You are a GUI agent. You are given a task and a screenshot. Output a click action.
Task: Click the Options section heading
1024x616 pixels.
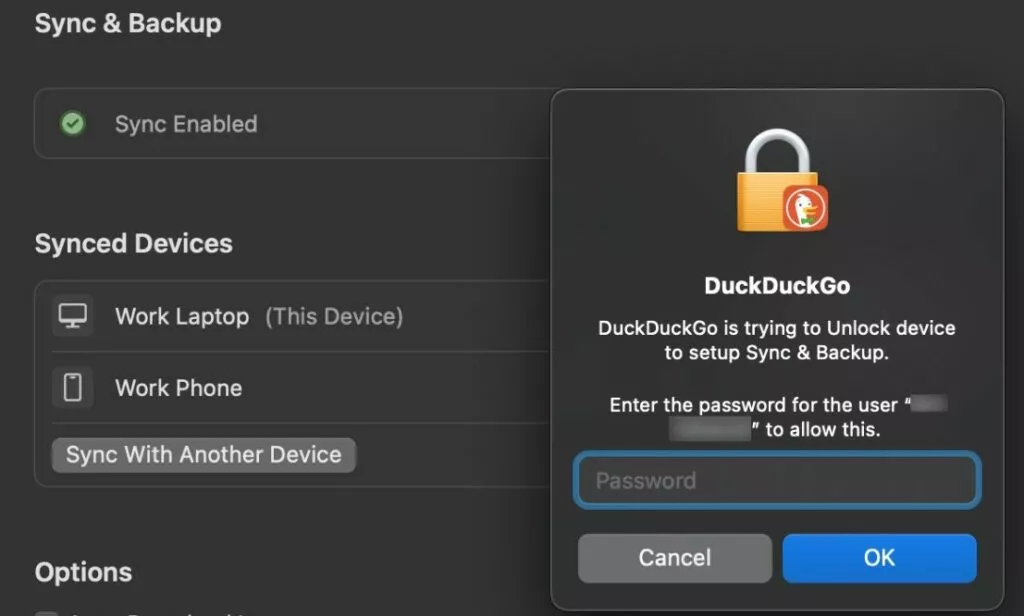pyautogui.click(x=83, y=572)
